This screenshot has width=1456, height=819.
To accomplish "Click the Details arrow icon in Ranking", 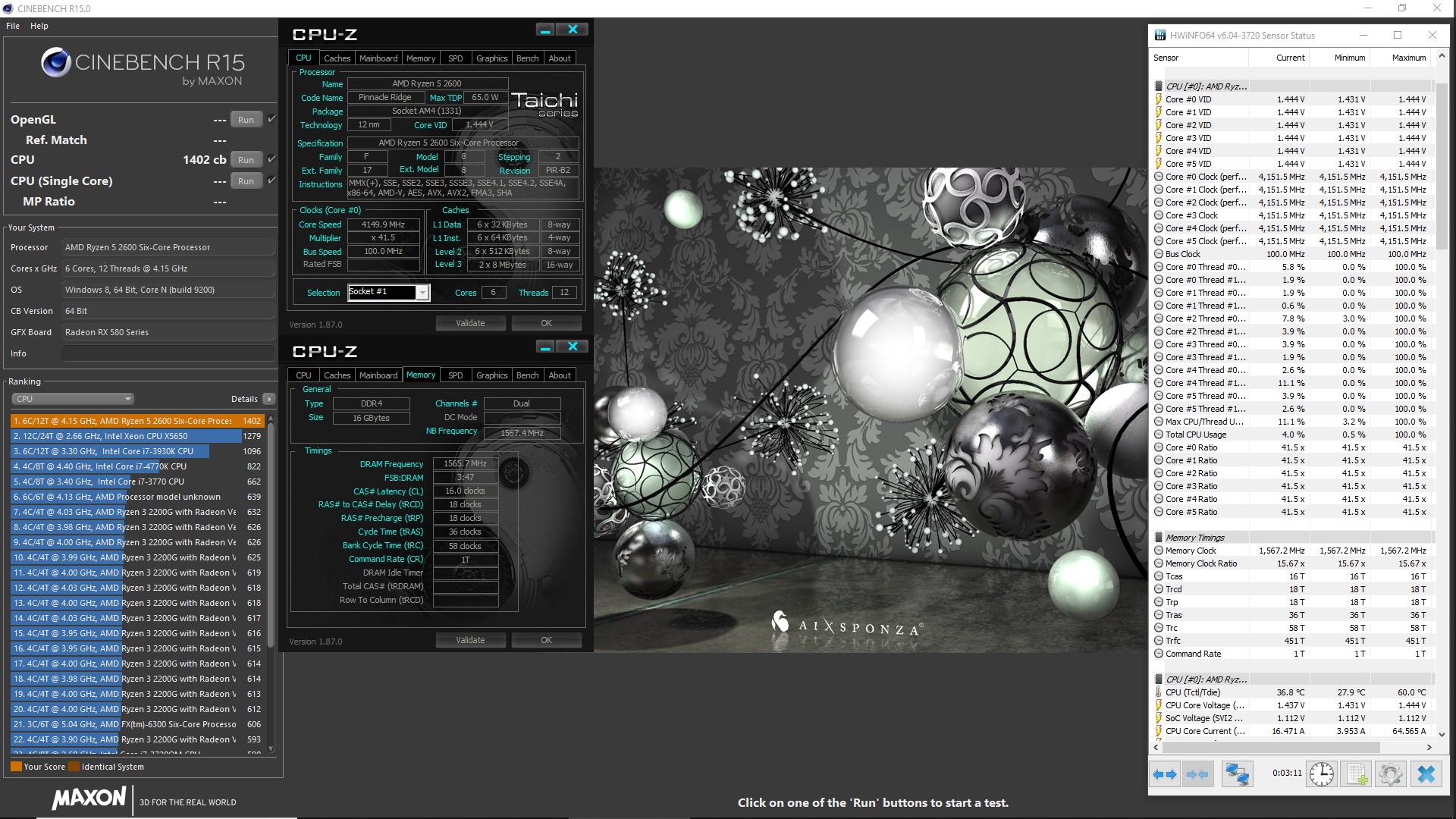I will pyautogui.click(x=269, y=399).
